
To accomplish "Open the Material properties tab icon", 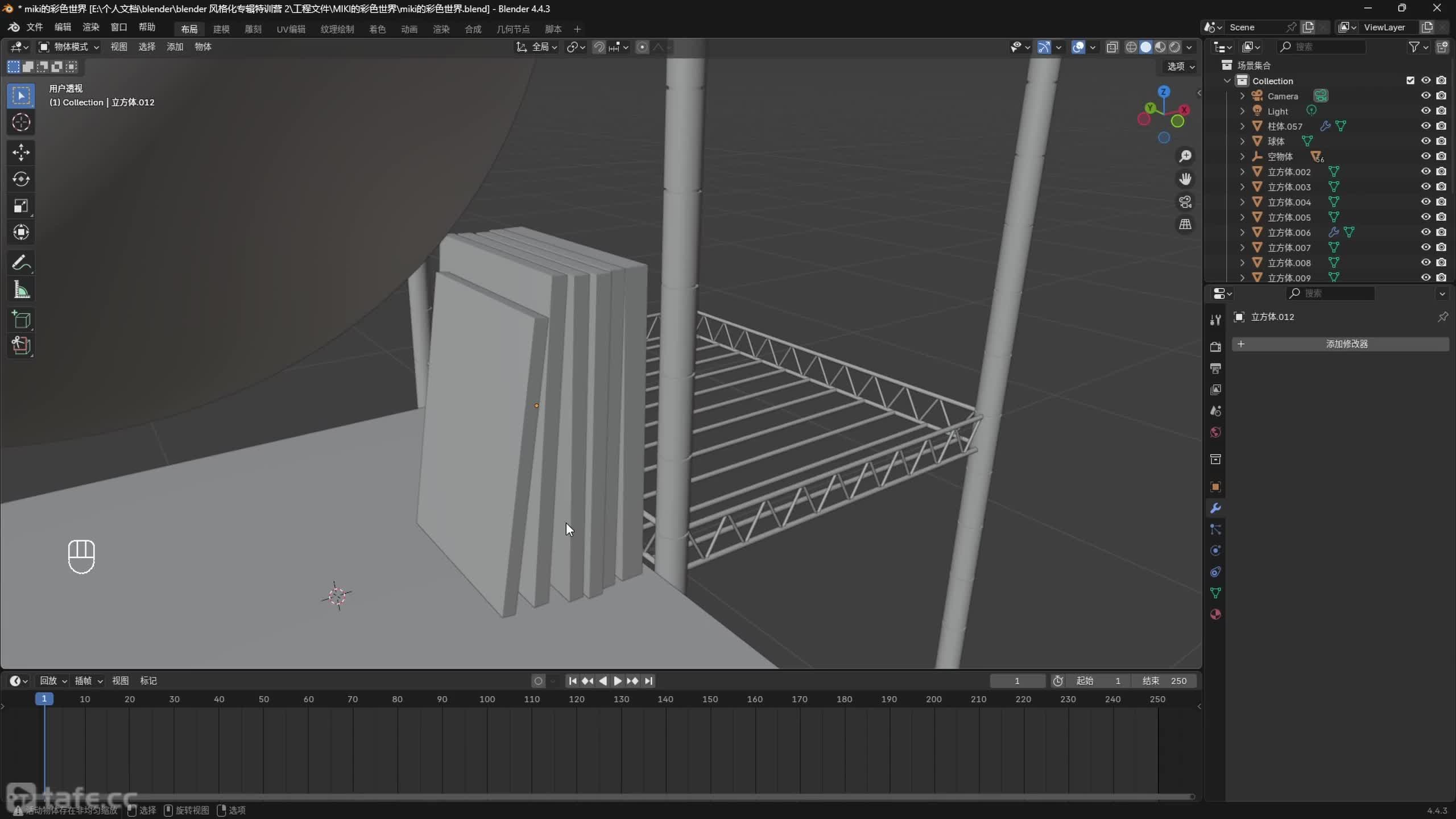I will (x=1215, y=614).
